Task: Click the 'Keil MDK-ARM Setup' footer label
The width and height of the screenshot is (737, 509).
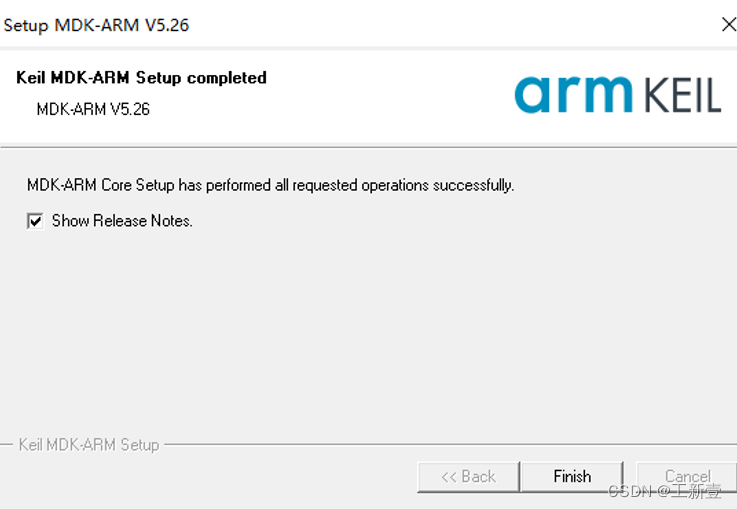Action: (x=89, y=445)
